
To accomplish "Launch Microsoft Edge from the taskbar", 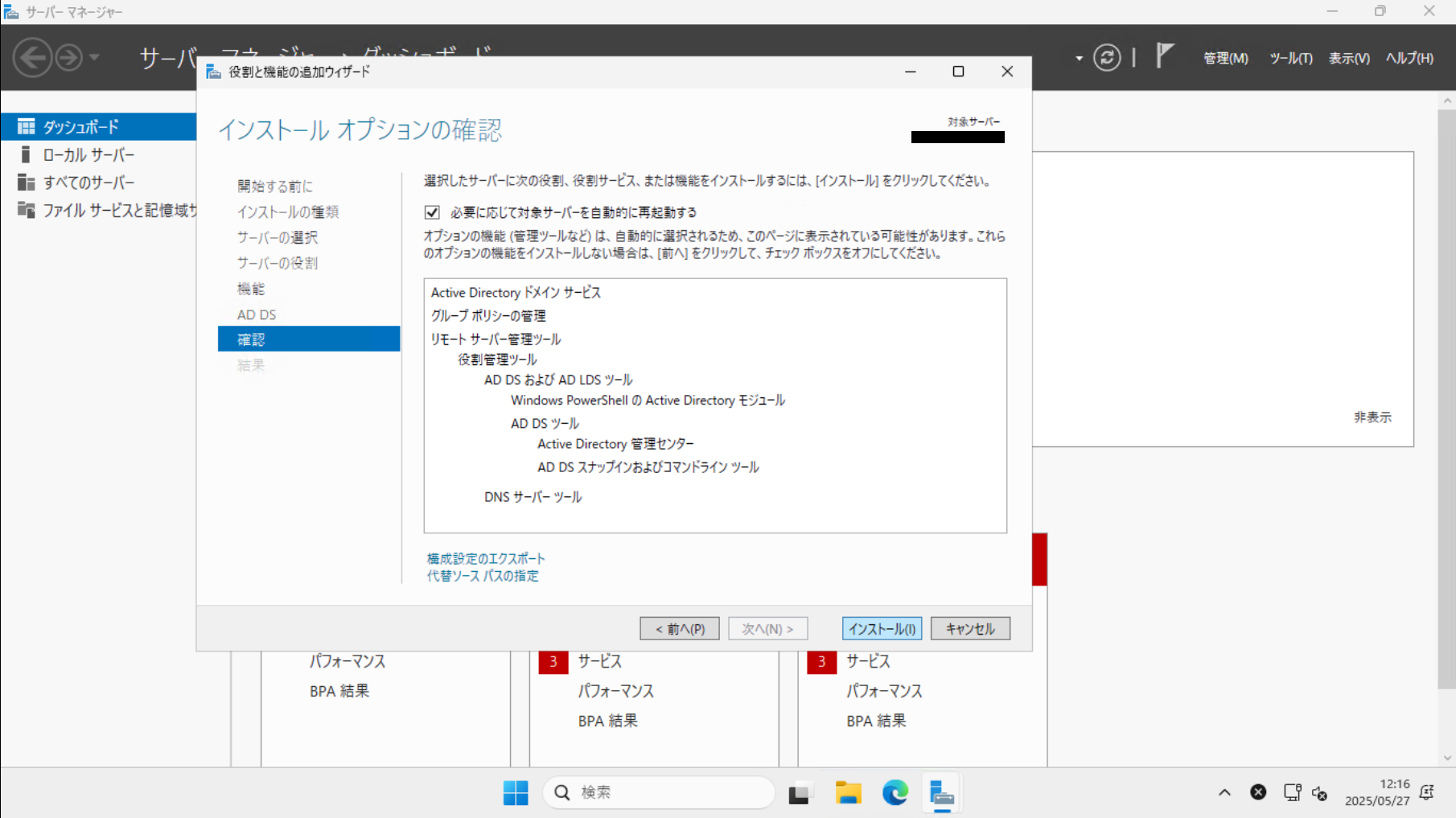I will [x=895, y=792].
